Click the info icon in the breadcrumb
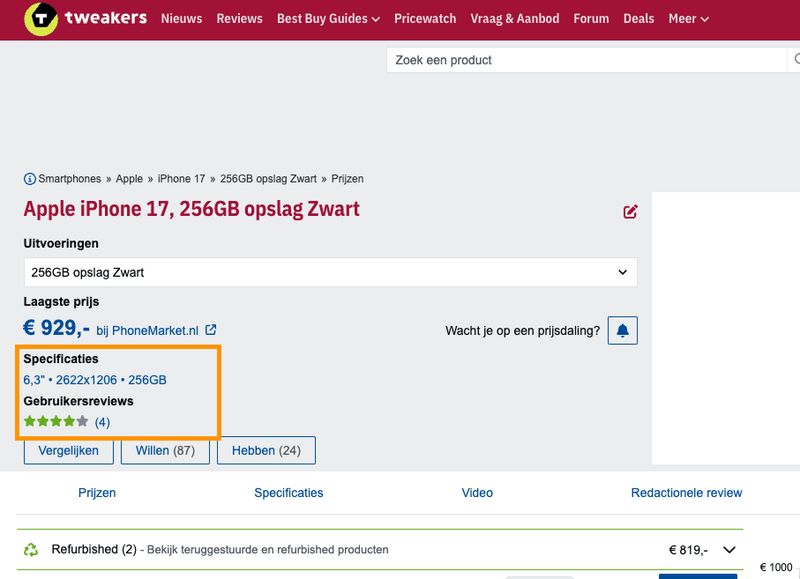 click(x=28, y=178)
